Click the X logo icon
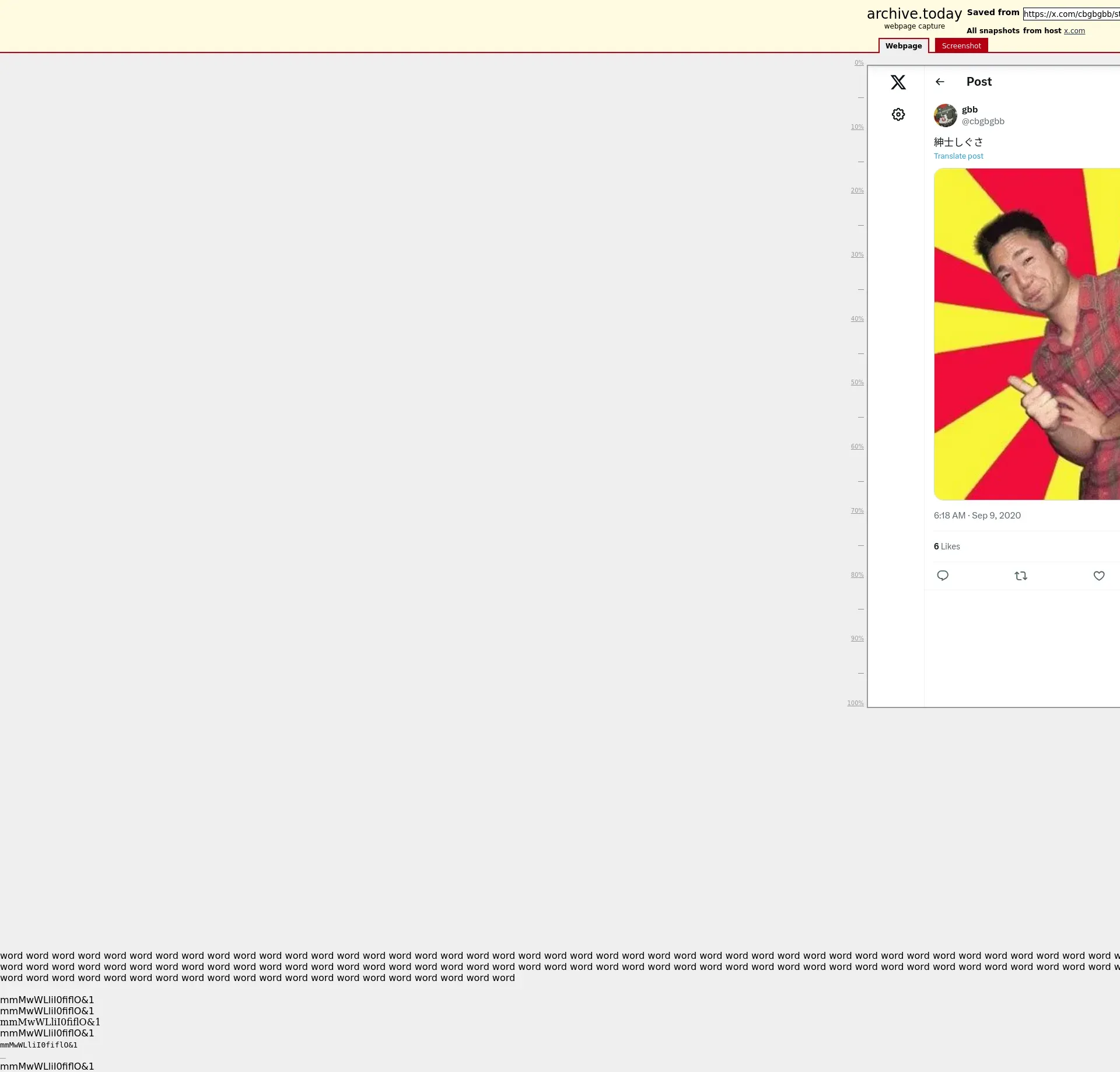1120x1072 pixels. point(898,82)
